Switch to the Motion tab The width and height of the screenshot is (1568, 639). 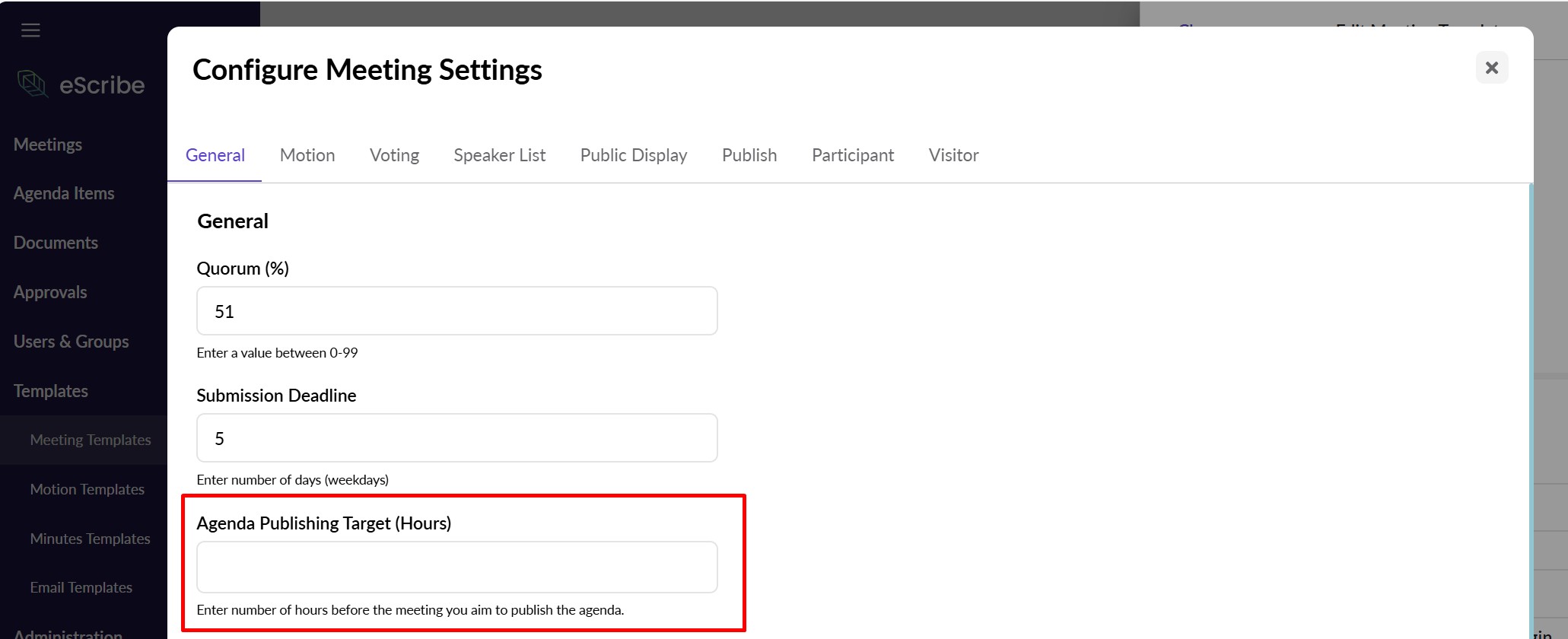tap(307, 155)
